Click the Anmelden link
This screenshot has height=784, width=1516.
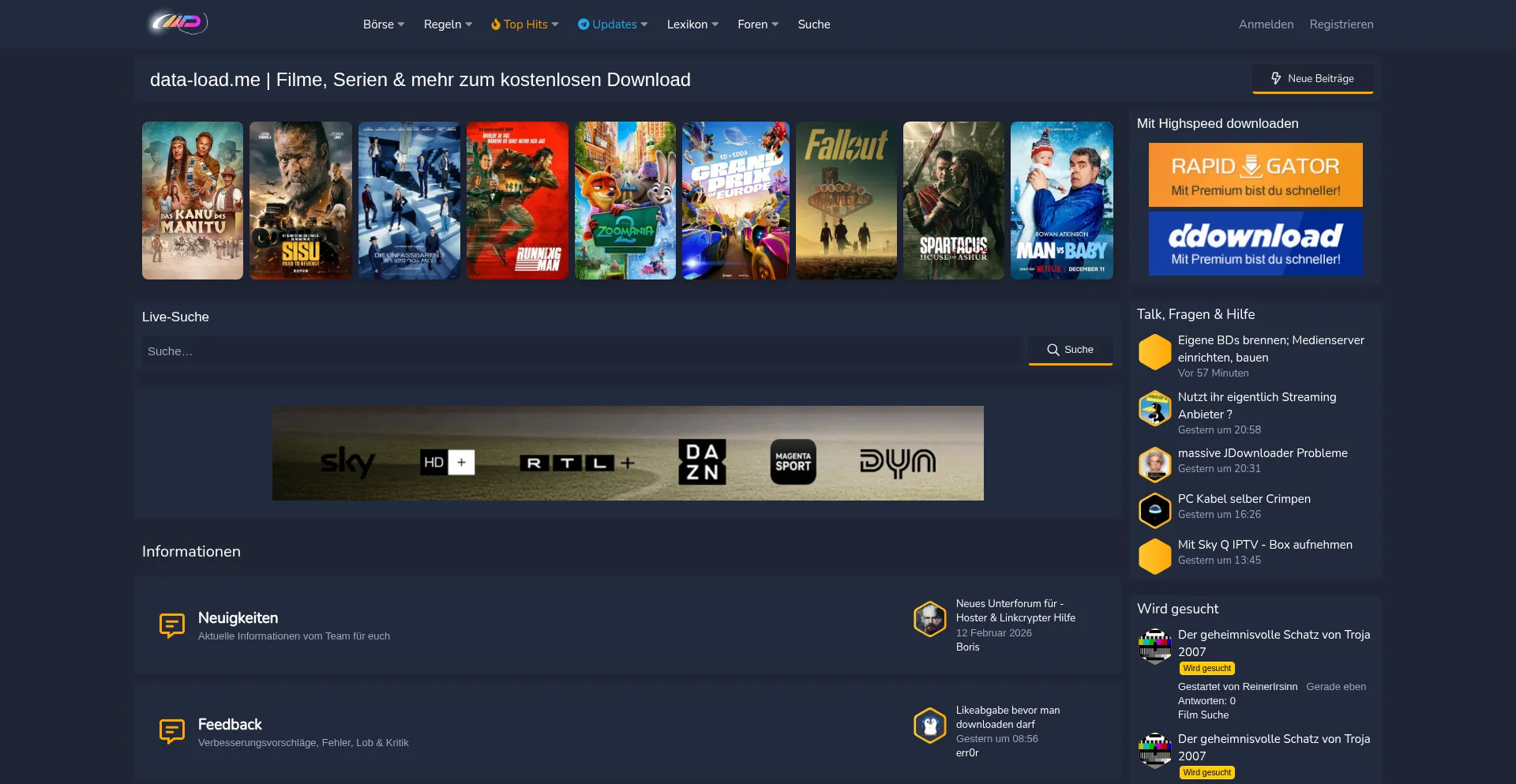coord(1266,24)
